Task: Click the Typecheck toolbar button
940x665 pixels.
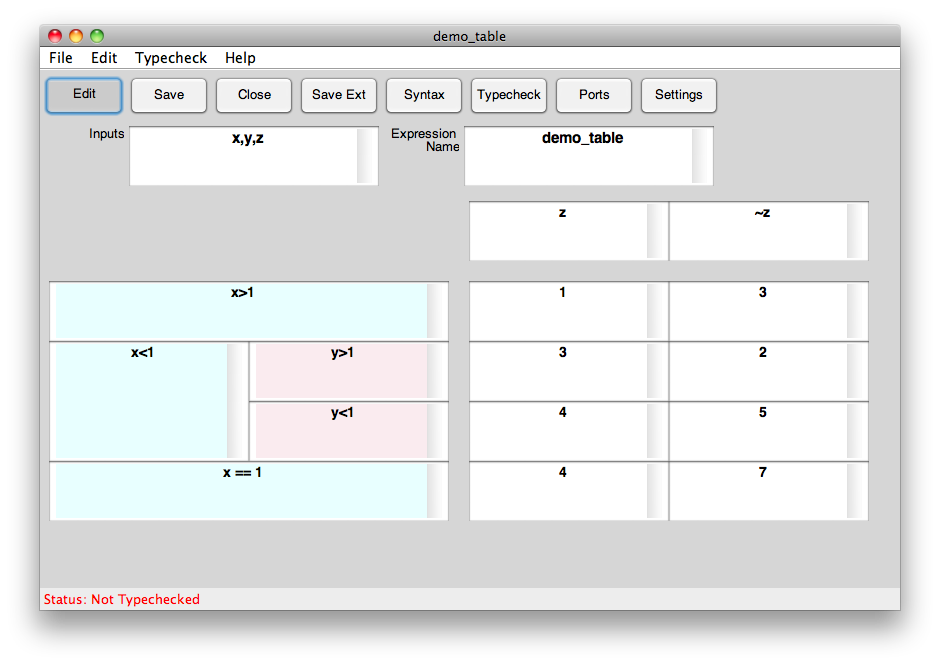Action: click(x=509, y=95)
